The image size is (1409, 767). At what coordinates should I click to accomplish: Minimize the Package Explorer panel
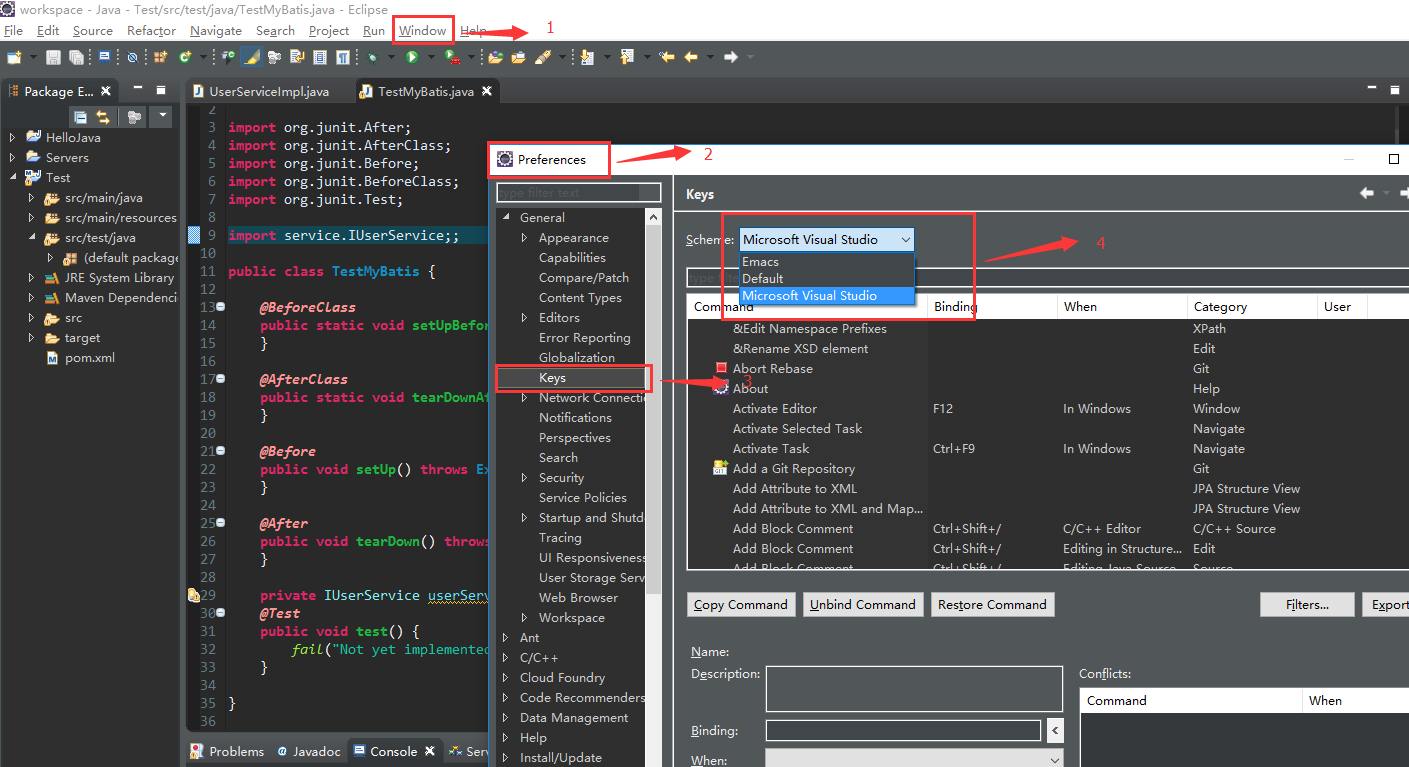click(136, 89)
